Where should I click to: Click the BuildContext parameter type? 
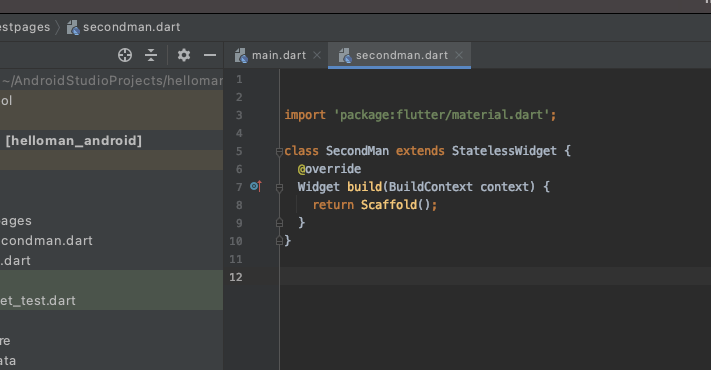click(430, 187)
